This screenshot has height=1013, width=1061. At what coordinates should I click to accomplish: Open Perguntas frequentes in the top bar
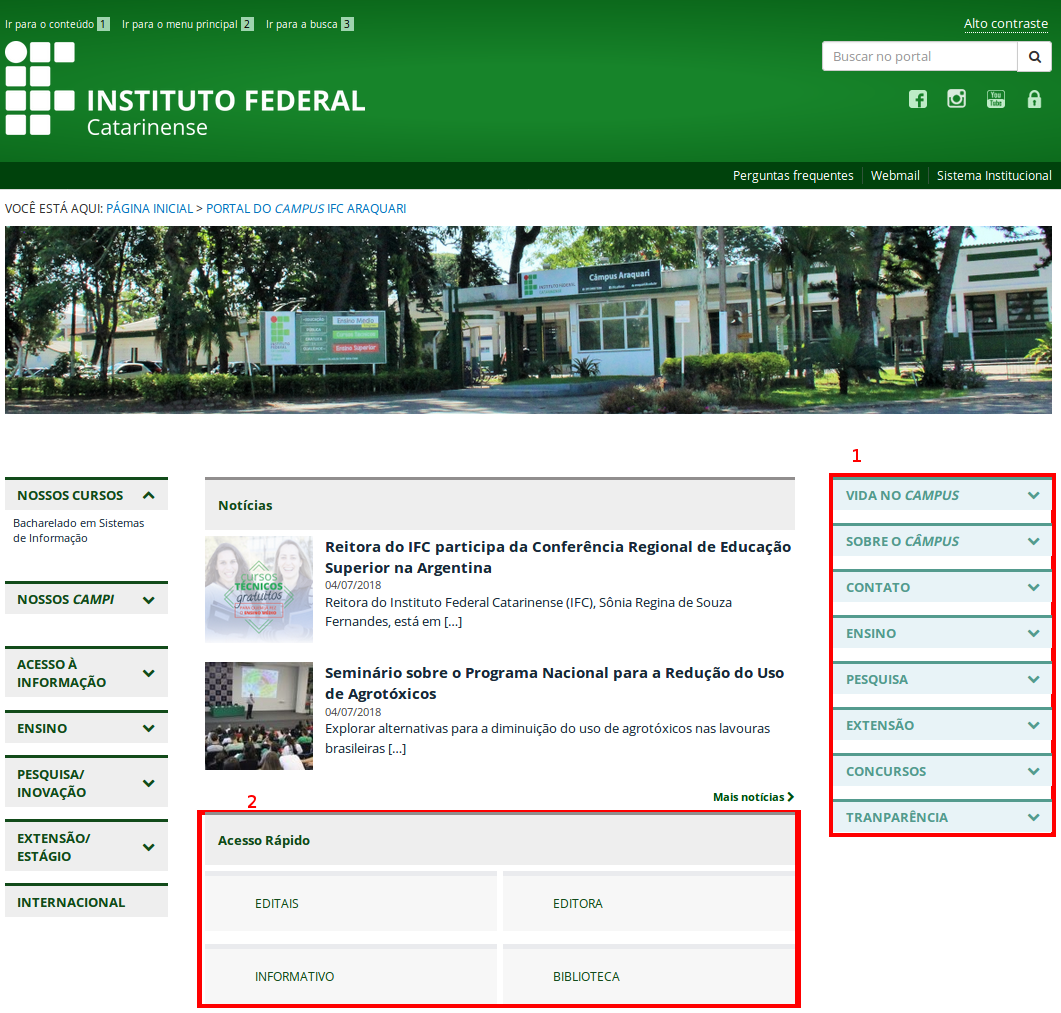pyautogui.click(x=793, y=176)
